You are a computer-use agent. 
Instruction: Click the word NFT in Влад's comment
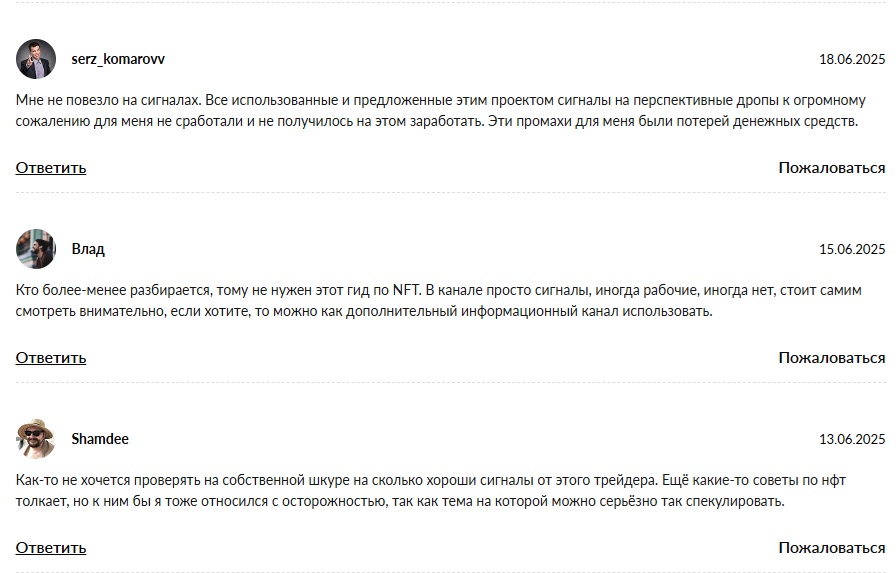(407, 290)
